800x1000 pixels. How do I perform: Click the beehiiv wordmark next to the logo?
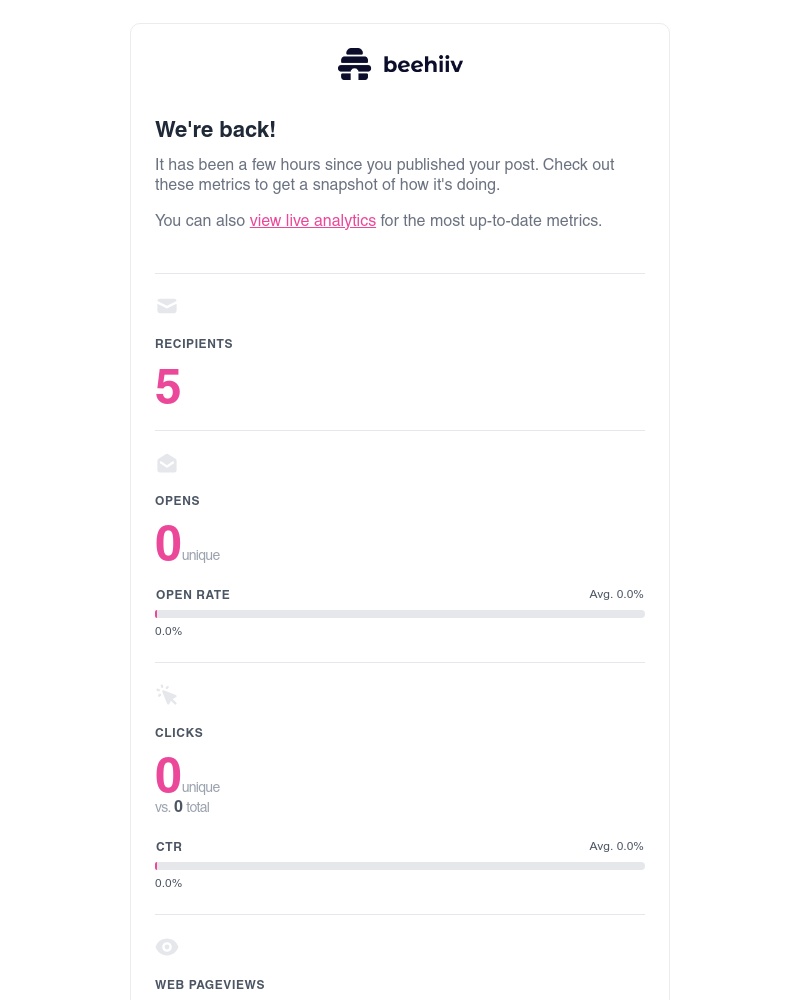click(423, 64)
